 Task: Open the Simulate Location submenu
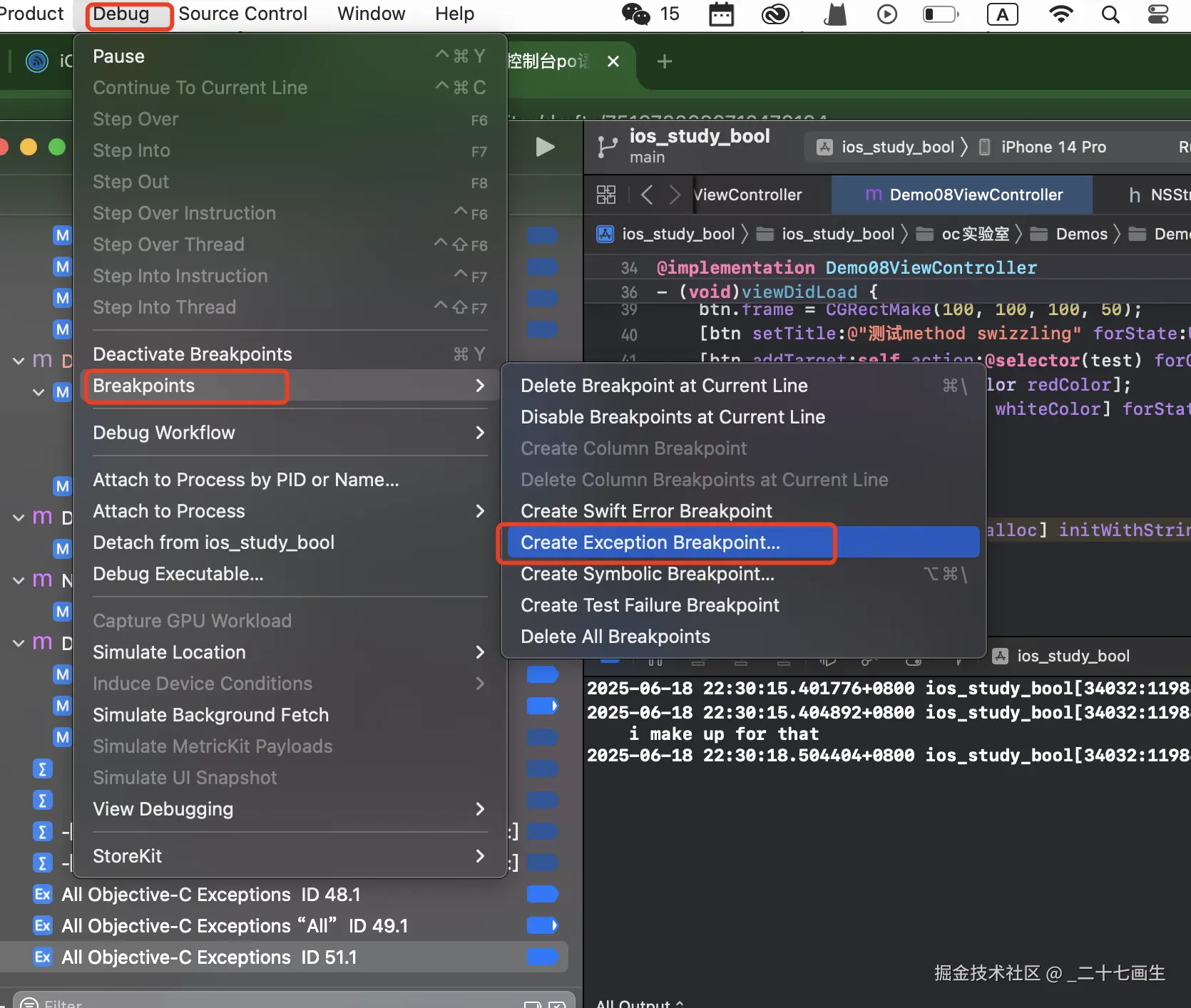click(290, 652)
